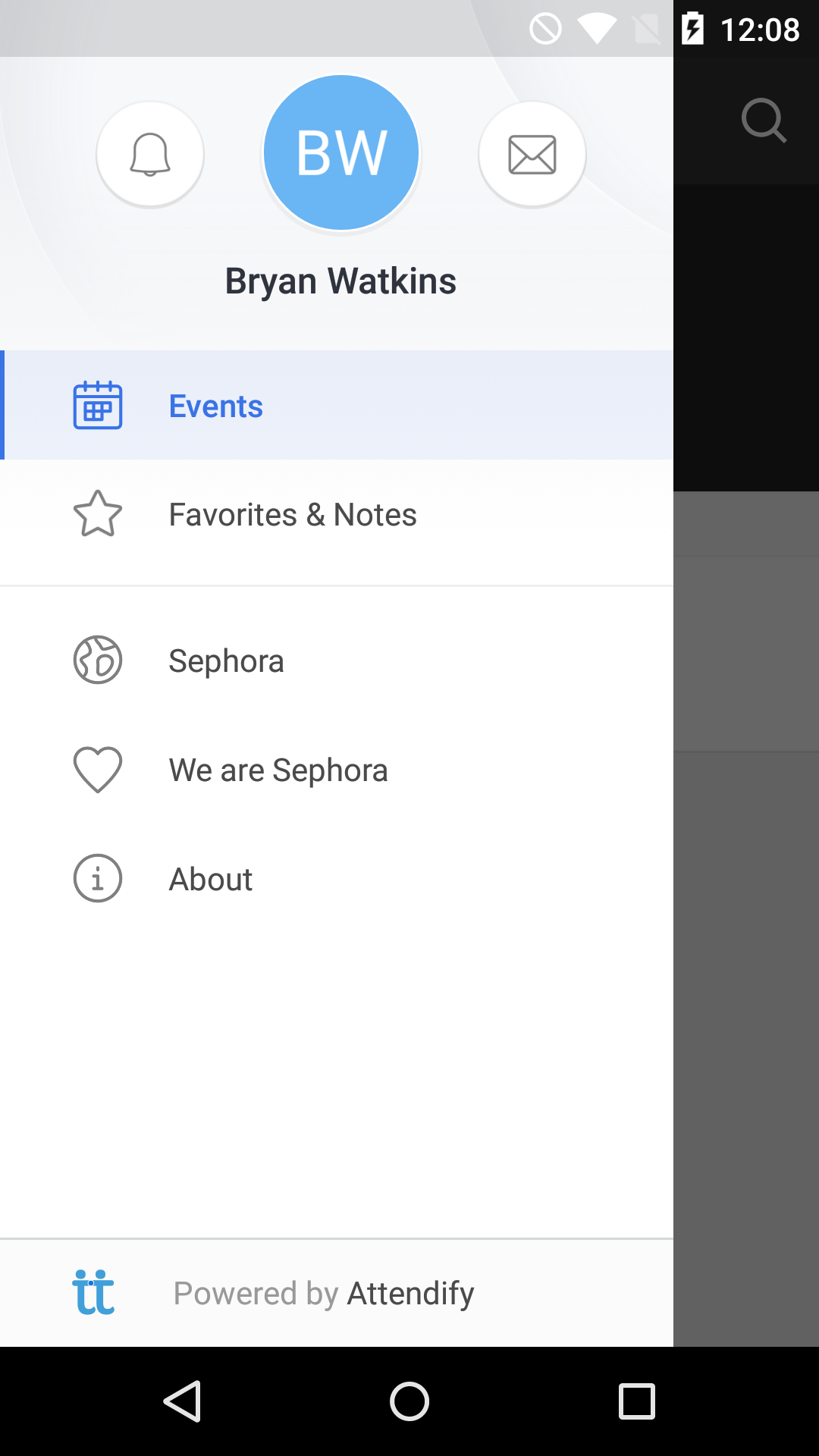Viewport: 819px width, 1456px height.
Task: Tap the About info icon
Action: [x=98, y=878]
